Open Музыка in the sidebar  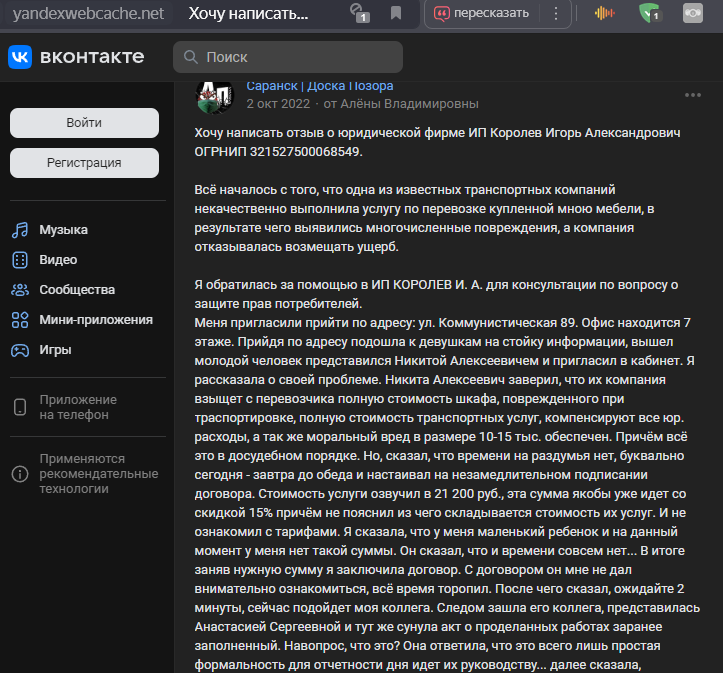pos(63,230)
